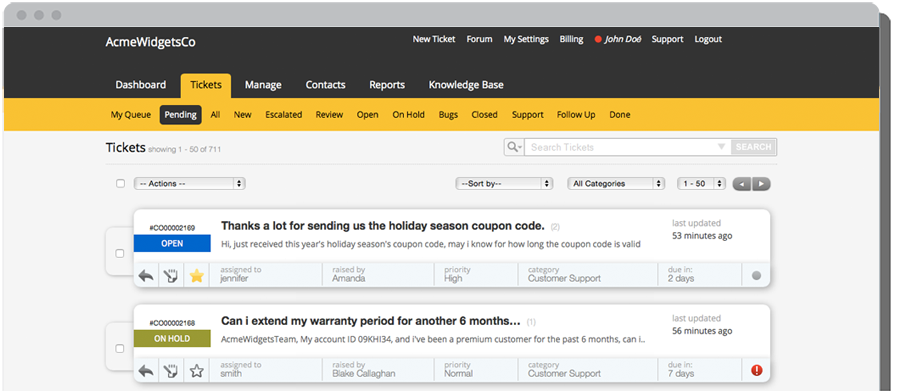Expand the search box dropdown triangle
This screenshot has height=391, width=900.
[722, 147]
